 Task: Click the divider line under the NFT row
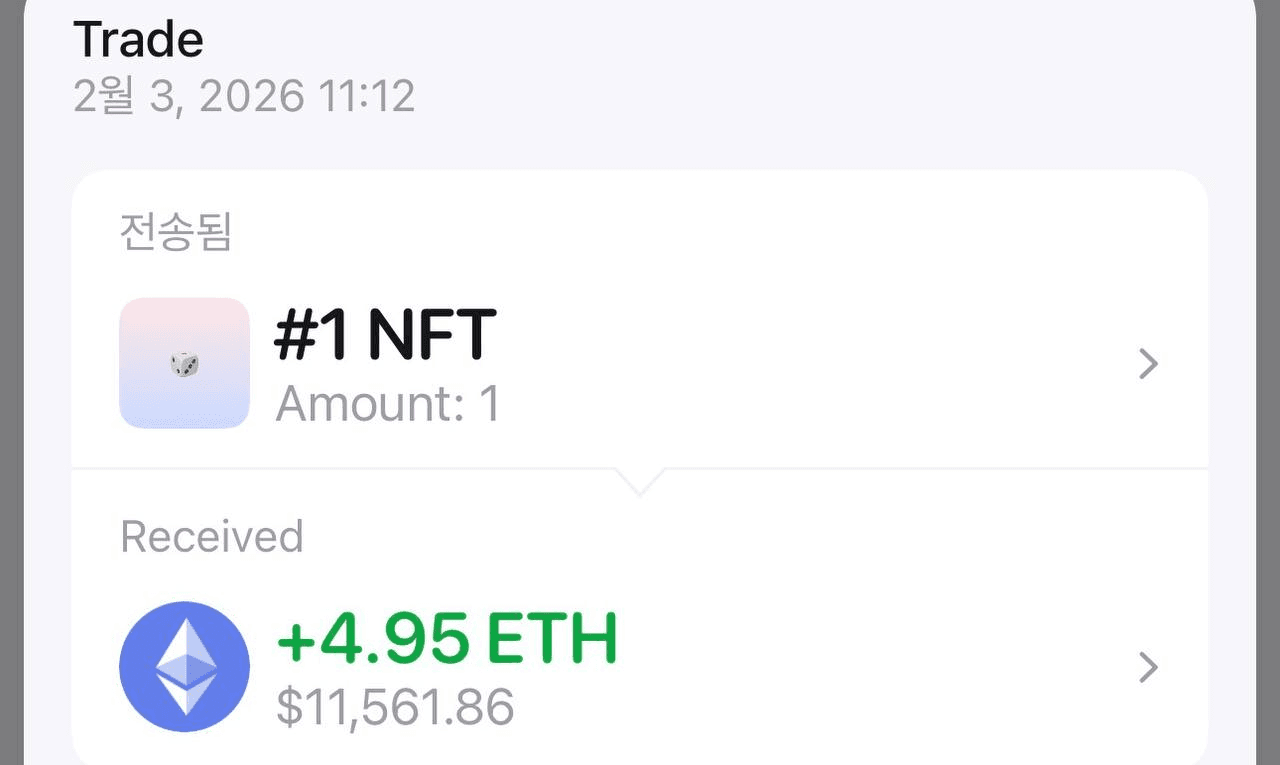tap(900, 467)
